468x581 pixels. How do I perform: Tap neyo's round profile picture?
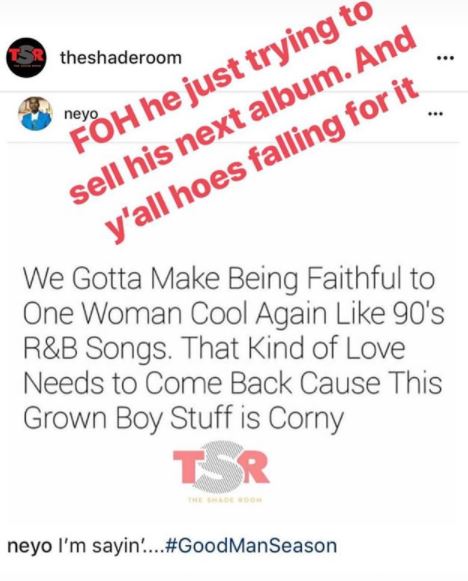pyautogui.click(x=35, y=113)
